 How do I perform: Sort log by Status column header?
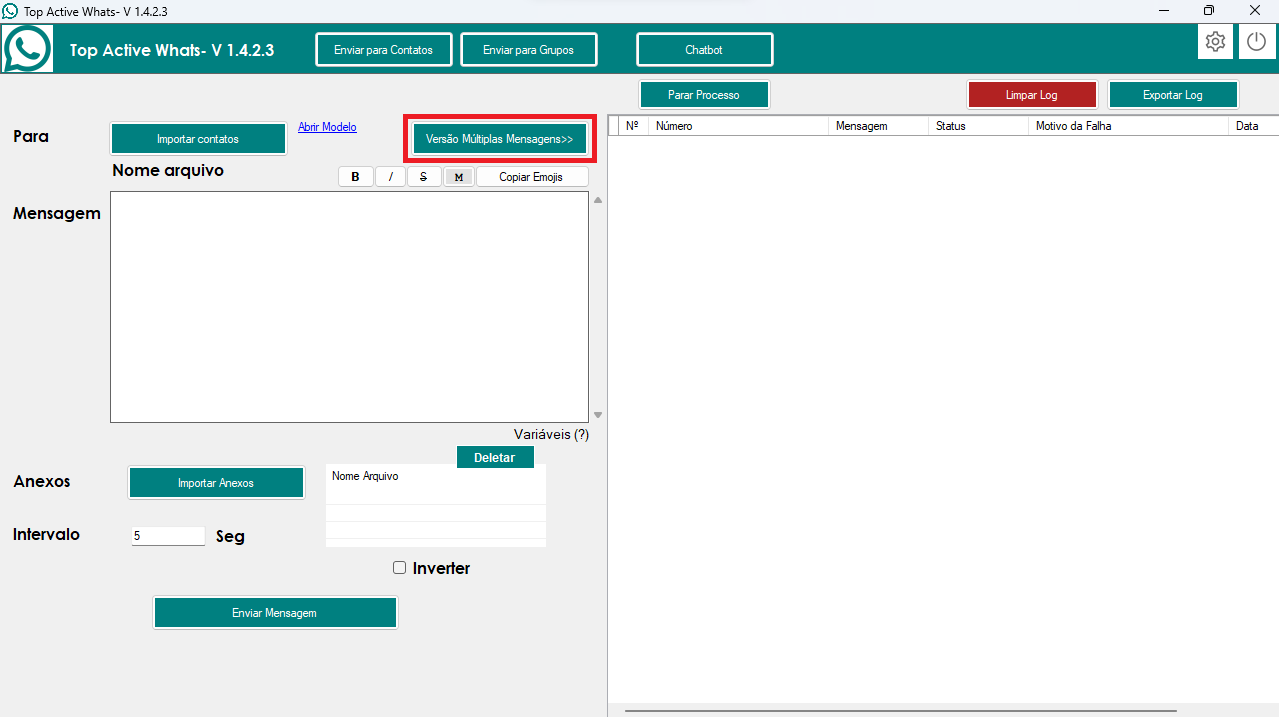[978, 126]
